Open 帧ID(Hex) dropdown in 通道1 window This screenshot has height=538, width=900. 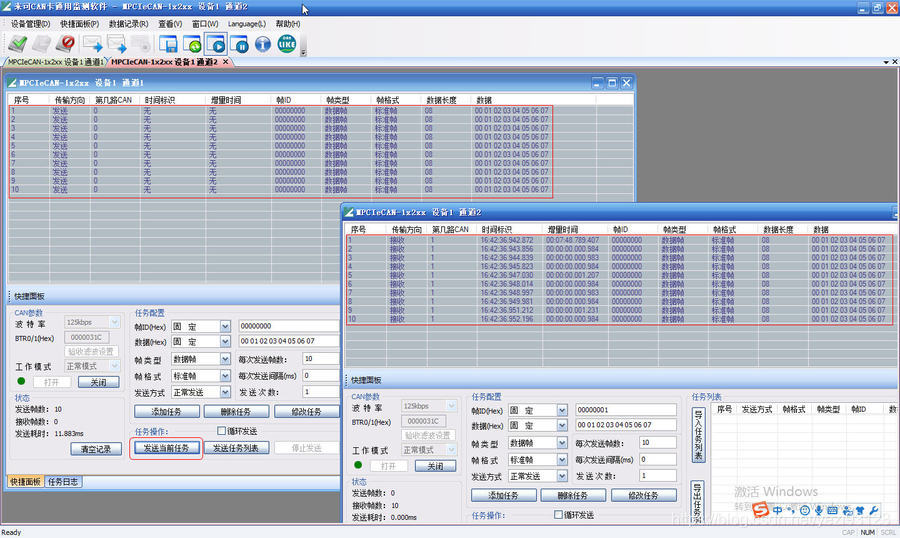pos(225,326)
